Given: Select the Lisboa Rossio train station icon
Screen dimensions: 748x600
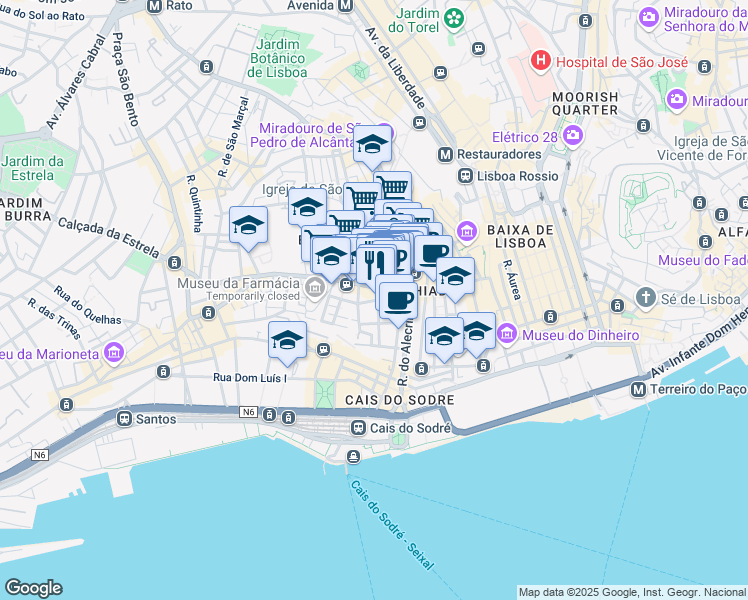Looking at the screenshot, I should tap(465, 176).
